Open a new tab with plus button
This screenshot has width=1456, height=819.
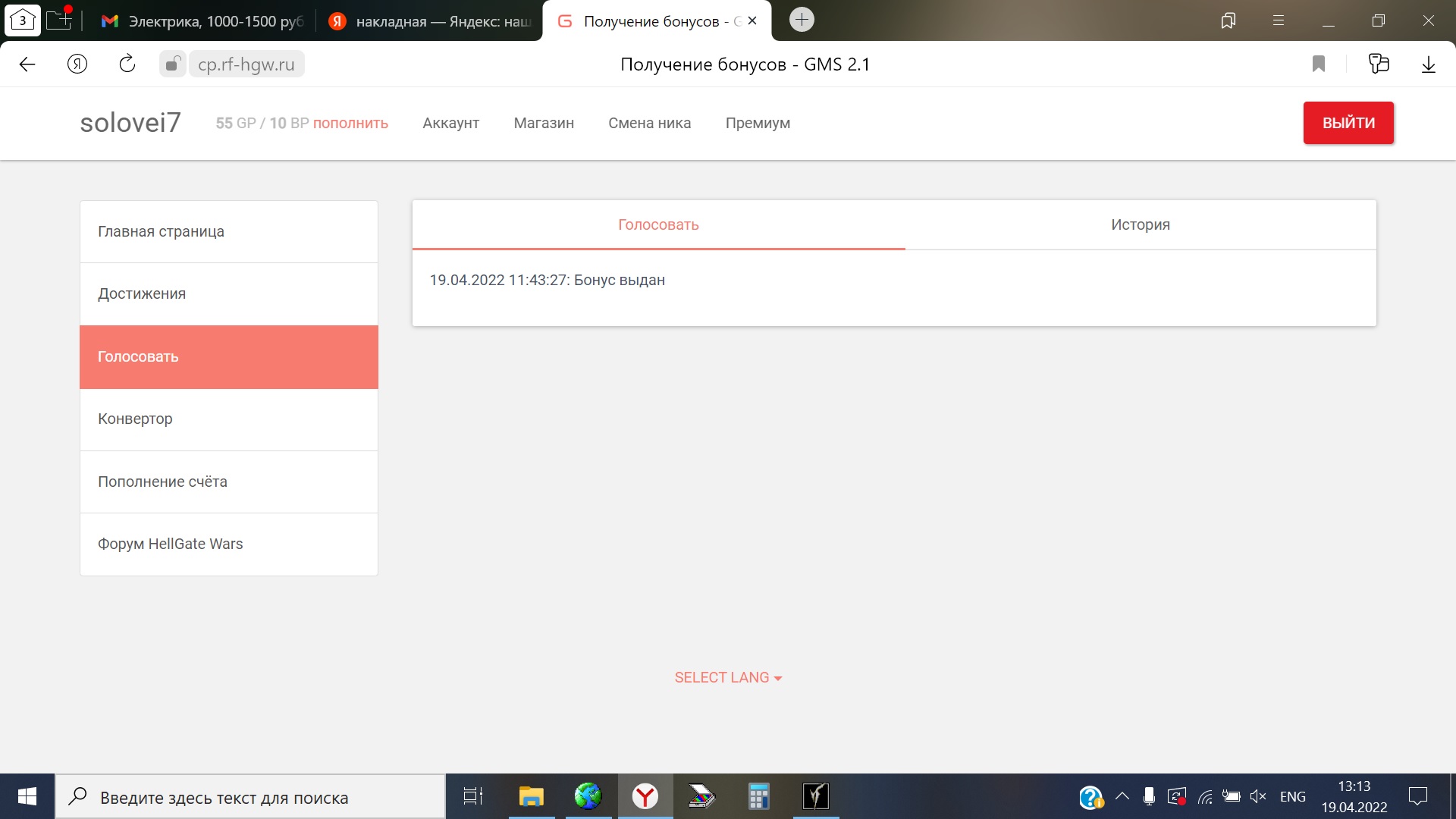[x=802, y=20]
